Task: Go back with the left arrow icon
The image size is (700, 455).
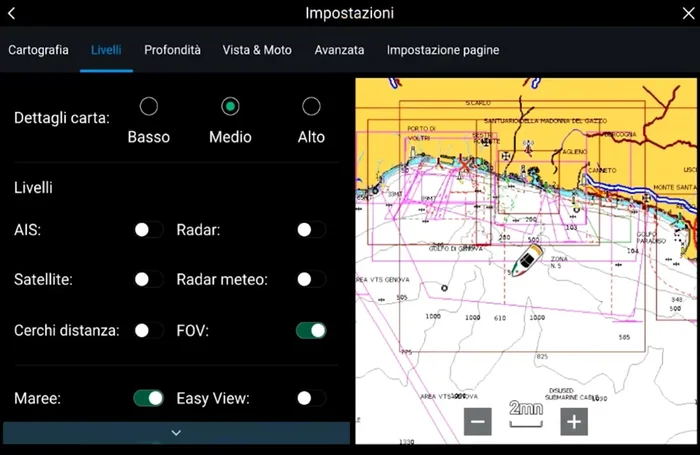Action: (12, 13)
